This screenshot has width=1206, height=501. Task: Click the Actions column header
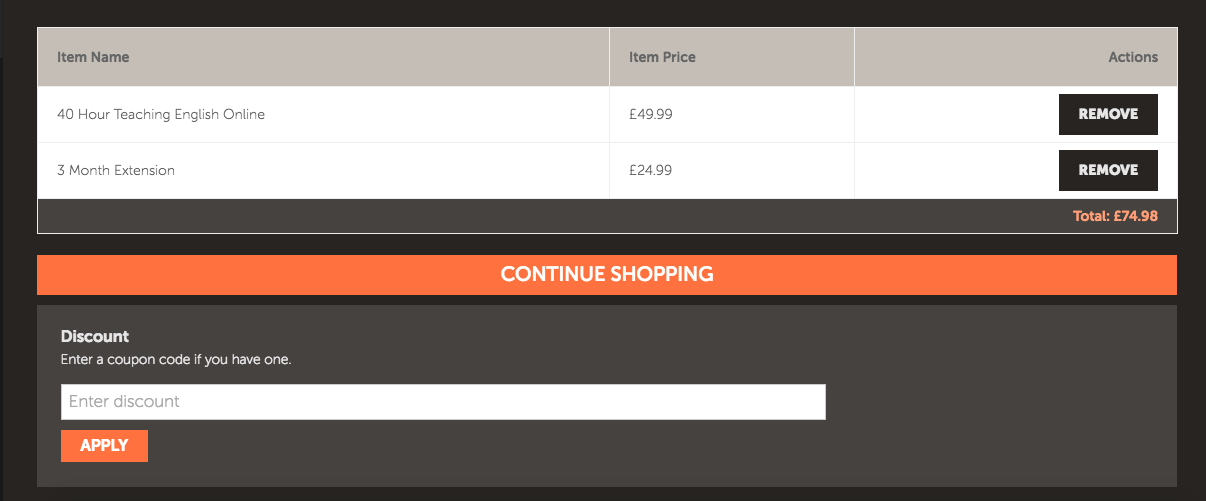(x=1133, y=57)
